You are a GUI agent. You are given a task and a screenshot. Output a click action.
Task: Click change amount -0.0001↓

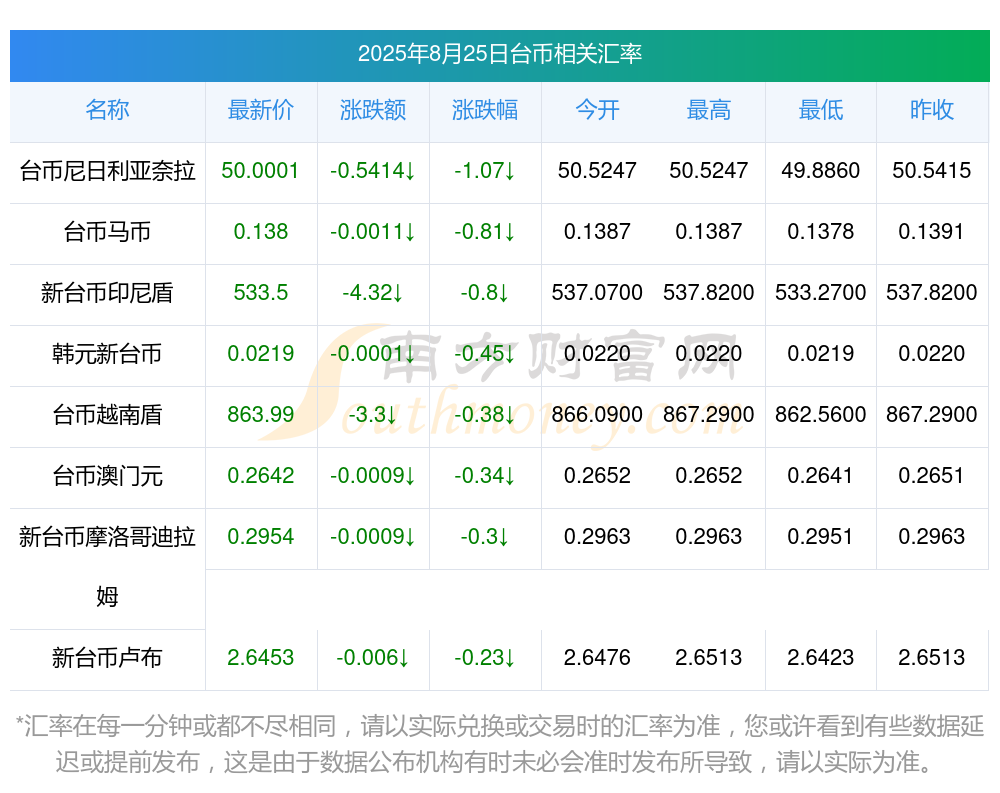tap(372, 353)
